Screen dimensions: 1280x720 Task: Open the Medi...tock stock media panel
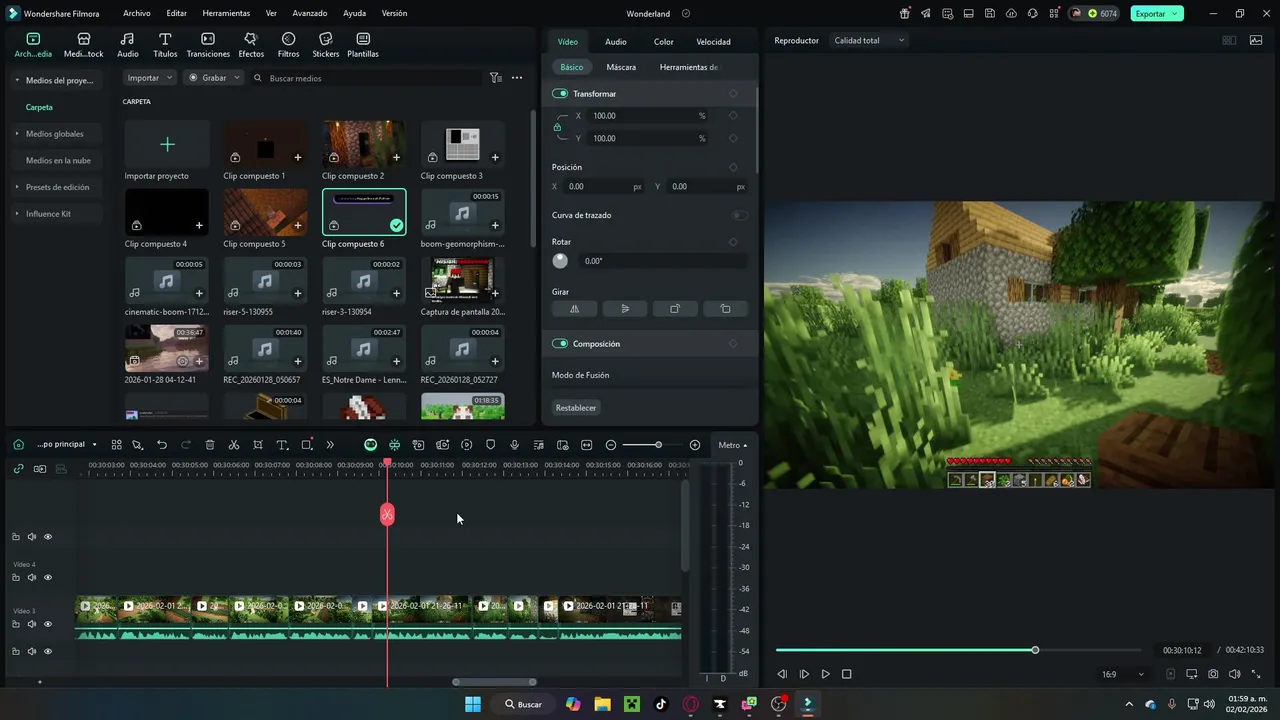click(84, 45)
